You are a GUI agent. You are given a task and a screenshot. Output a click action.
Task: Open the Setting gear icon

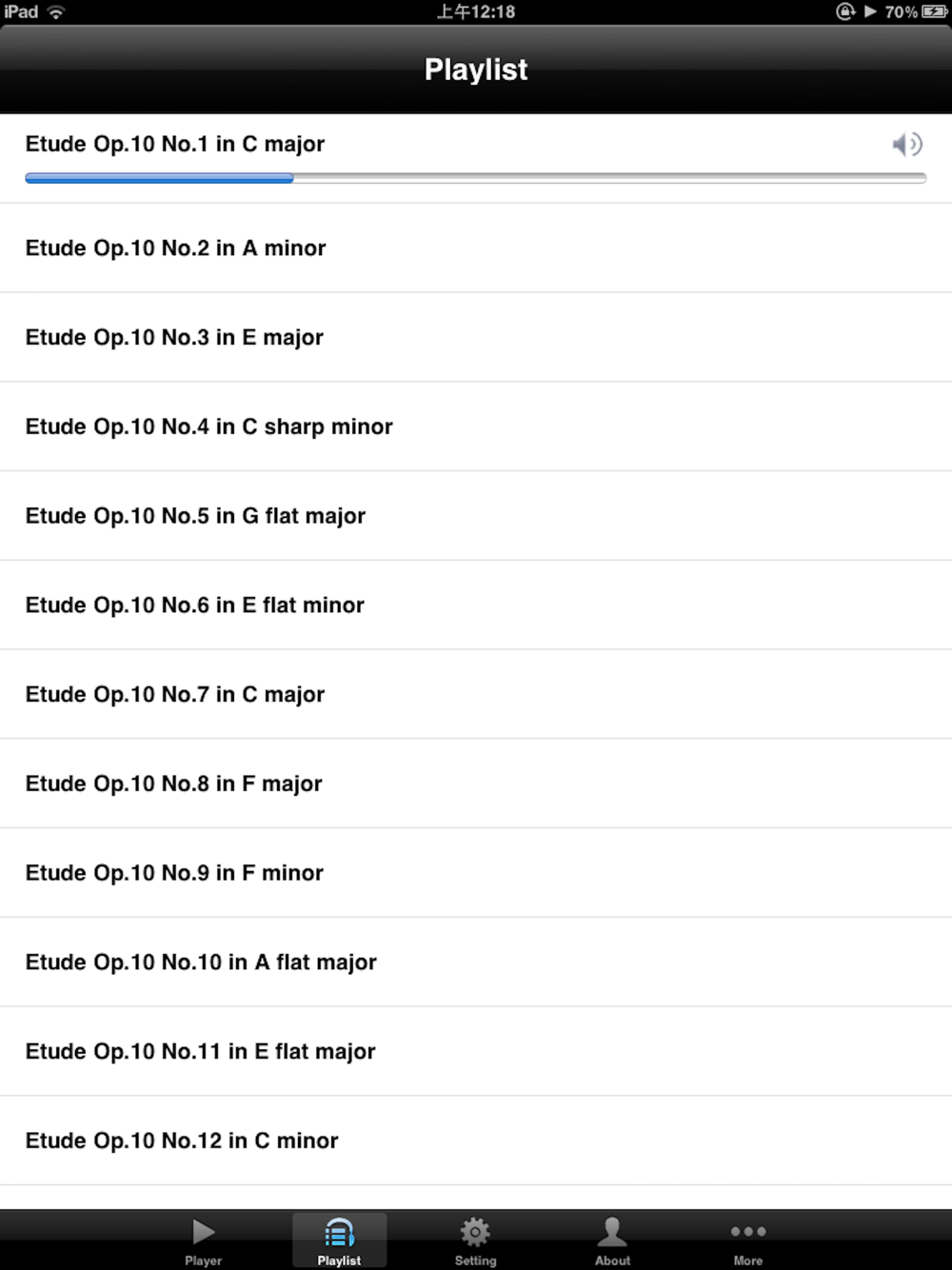pyautogui.click(x=475, y=1232)
